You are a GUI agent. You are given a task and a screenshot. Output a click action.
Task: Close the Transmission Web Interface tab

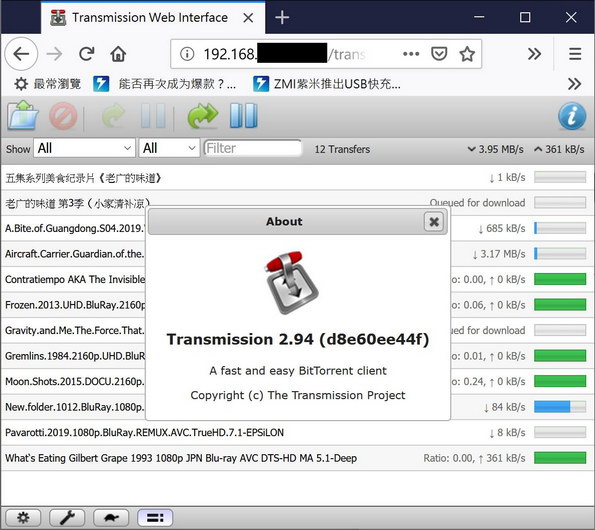click(x=248, y=17)
